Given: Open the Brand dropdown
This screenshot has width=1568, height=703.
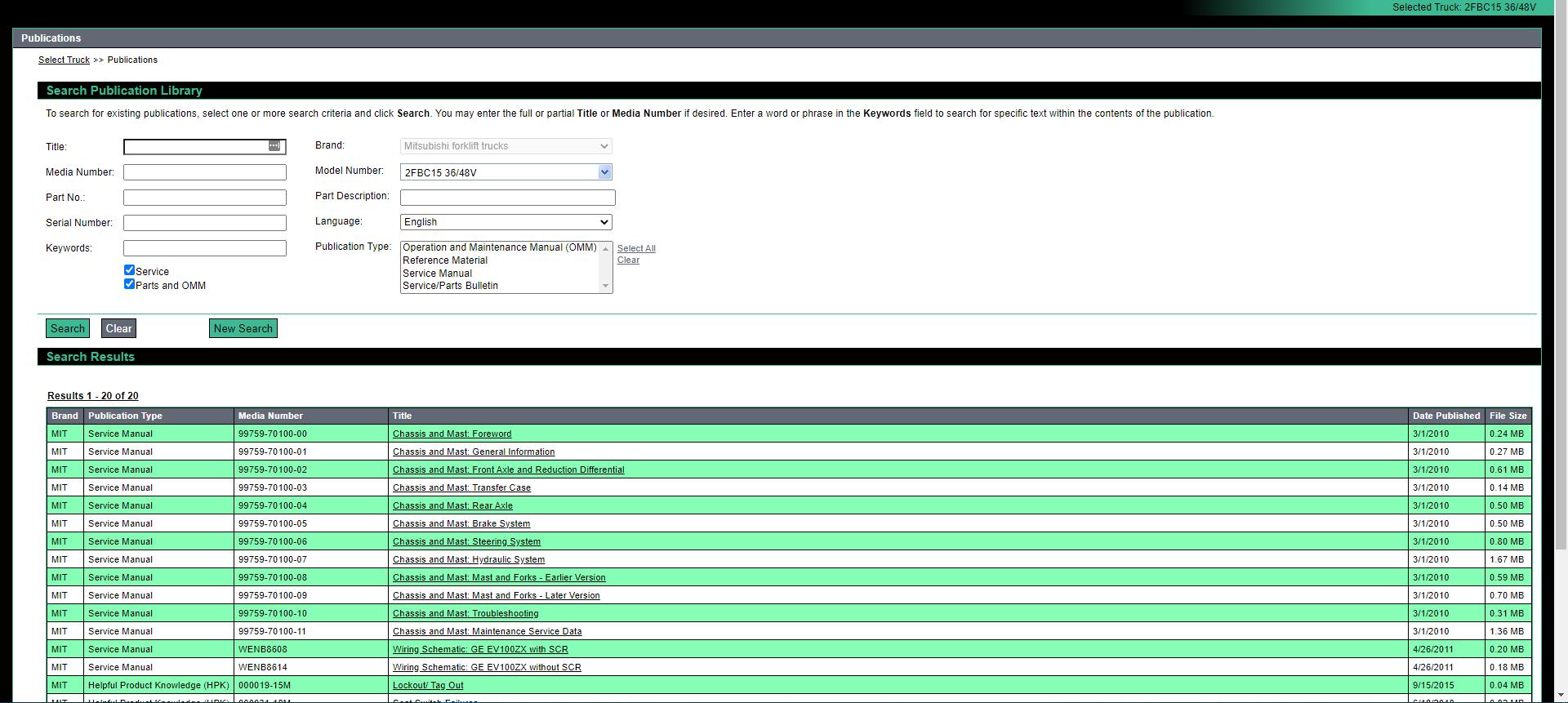Looking at the screenshot, I should (x=506, y=146).
